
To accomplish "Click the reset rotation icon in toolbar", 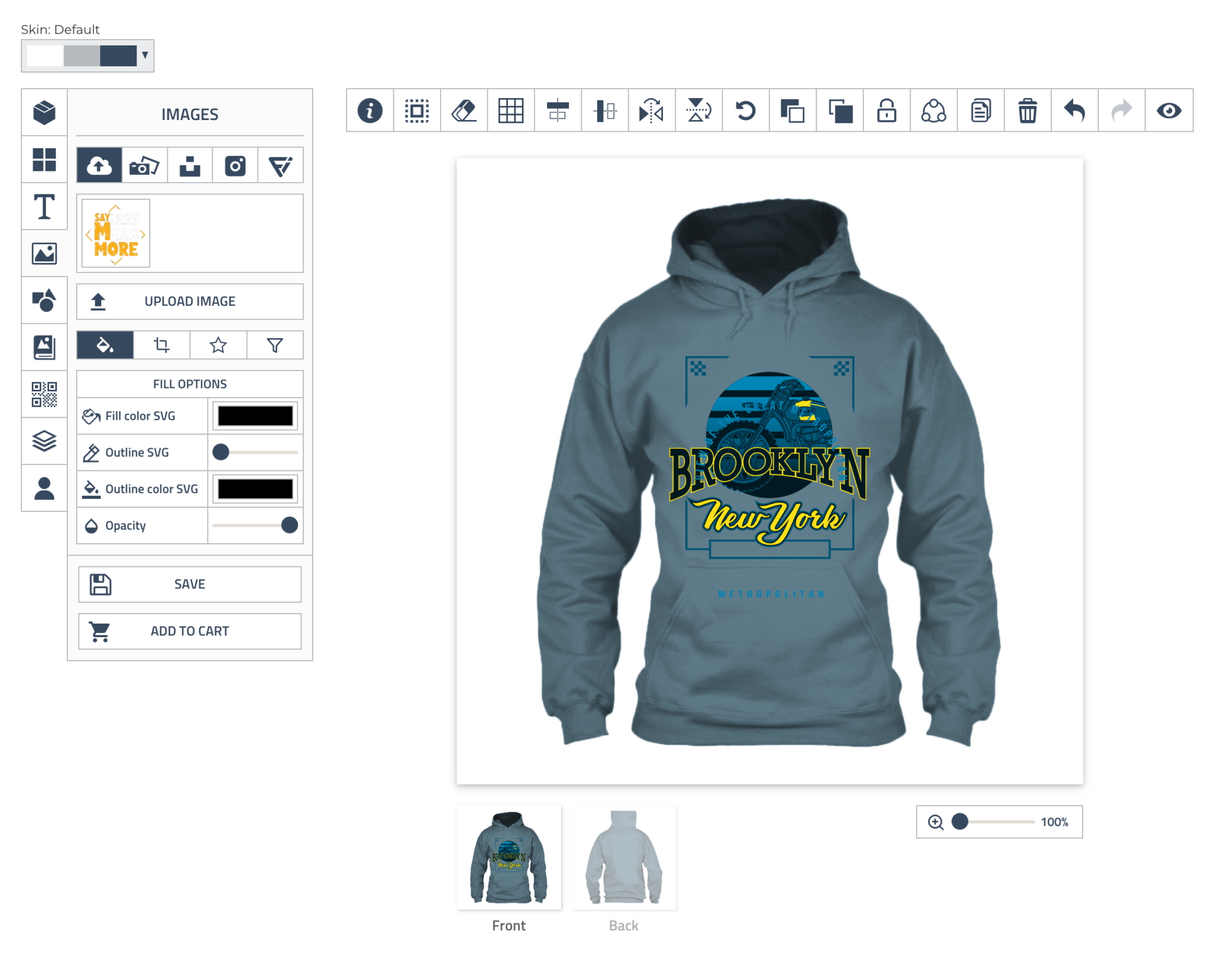I will [746, 111].
